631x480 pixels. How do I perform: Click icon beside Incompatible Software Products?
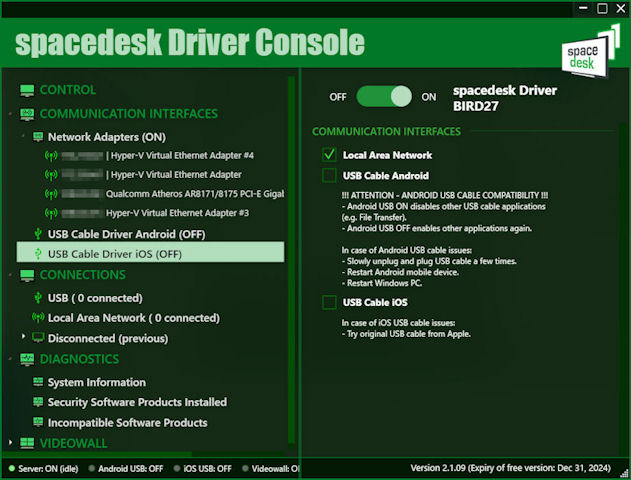38,422
